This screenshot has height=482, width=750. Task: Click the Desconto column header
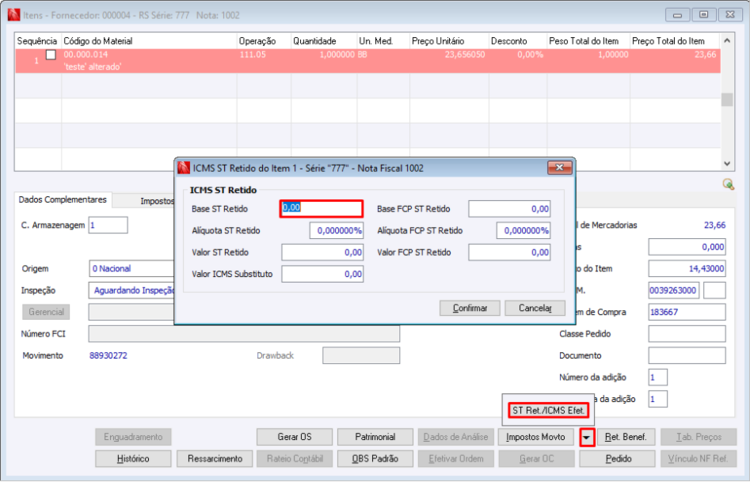pyautogui.click(x=518, y=41)
